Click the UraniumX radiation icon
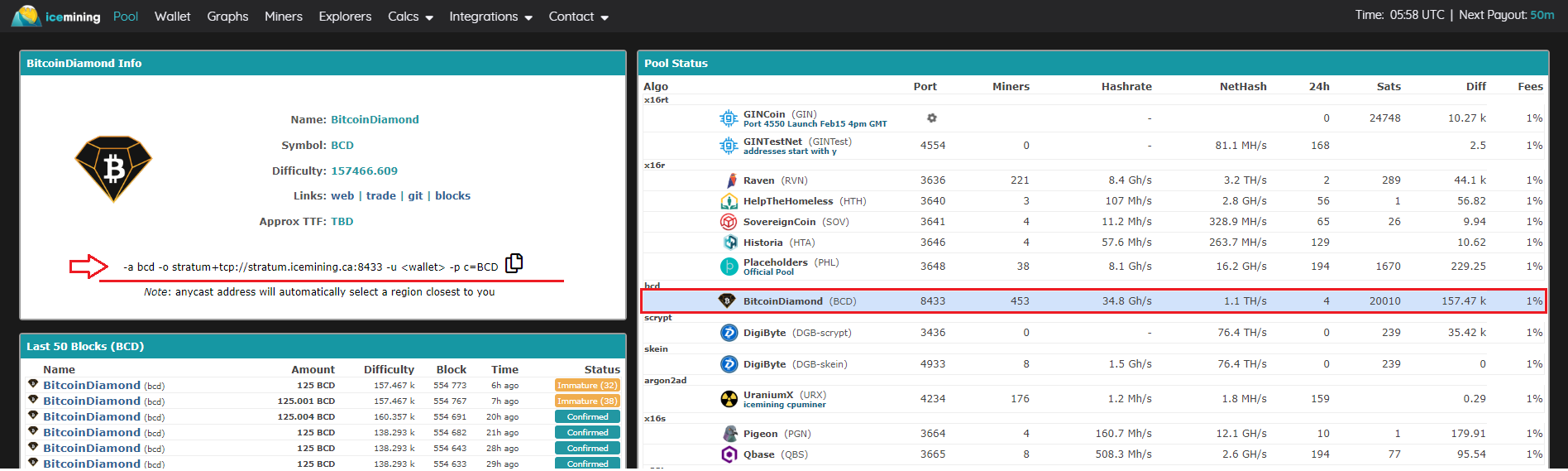Viewport: 1568px width, 471px height. click(x=729, y=399)
